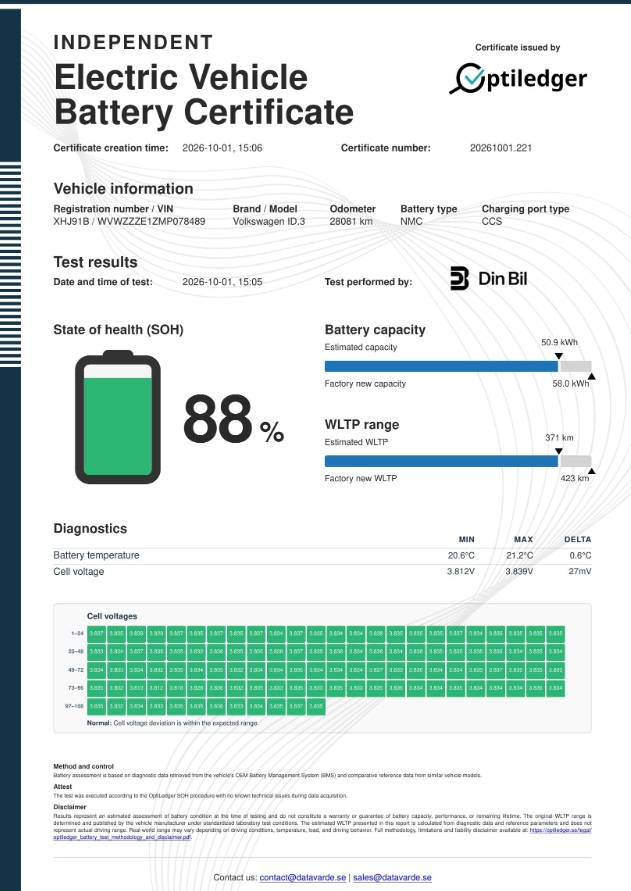Click the battery type value NMC
The image size is (631, 891).
(411, 221)
